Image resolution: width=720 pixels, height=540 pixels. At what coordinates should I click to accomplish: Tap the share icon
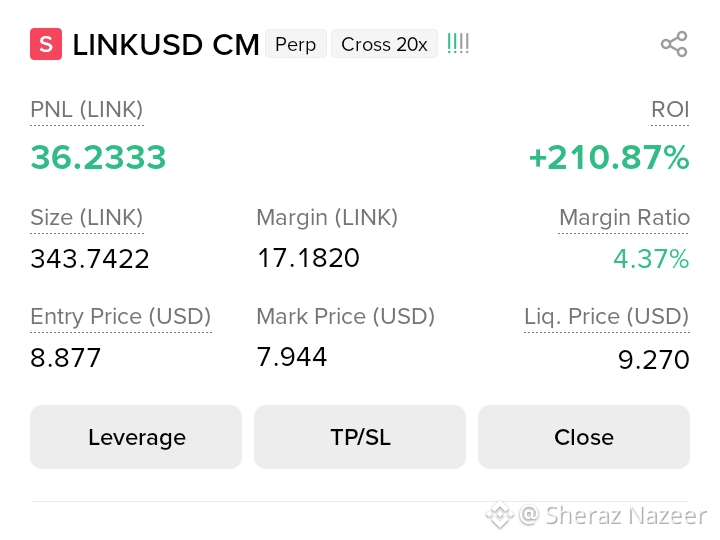pos(674,44)
